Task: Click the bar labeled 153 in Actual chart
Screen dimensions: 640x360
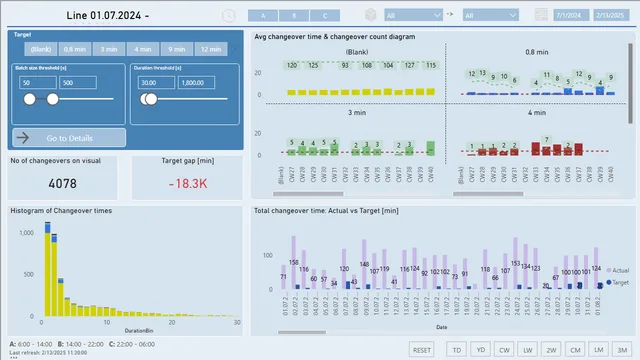Action: [x=516, y=263]
